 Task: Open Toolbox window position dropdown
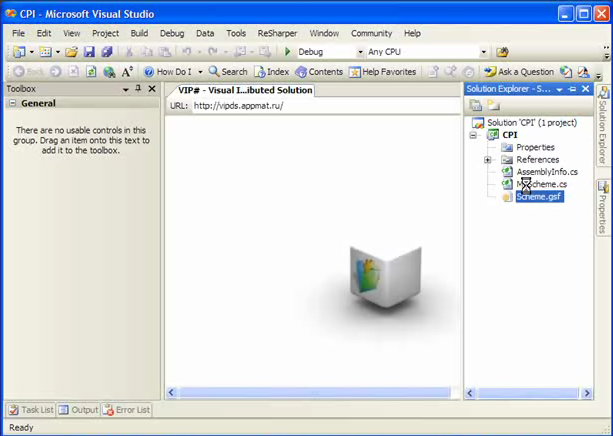(125, 89)
